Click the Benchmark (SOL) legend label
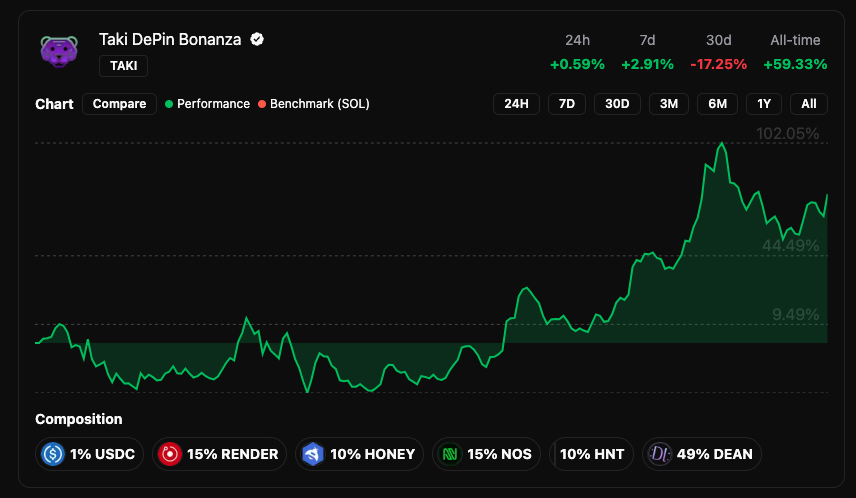Screen dimensions: 856x498 click(320, 104)
